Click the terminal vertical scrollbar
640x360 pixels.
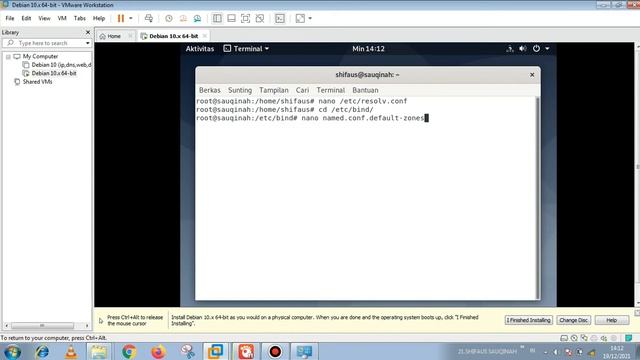click(x=538, y=198)
